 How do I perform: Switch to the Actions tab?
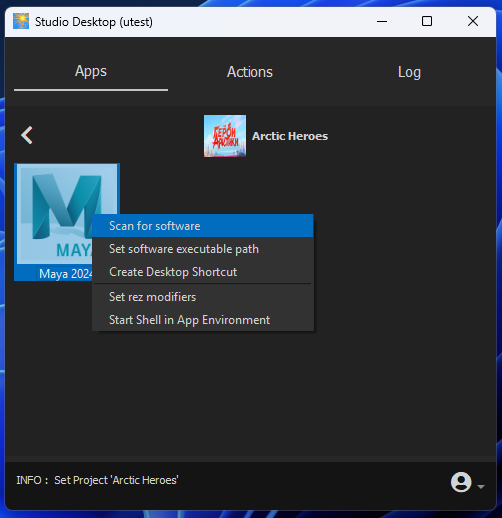point(250,72)
